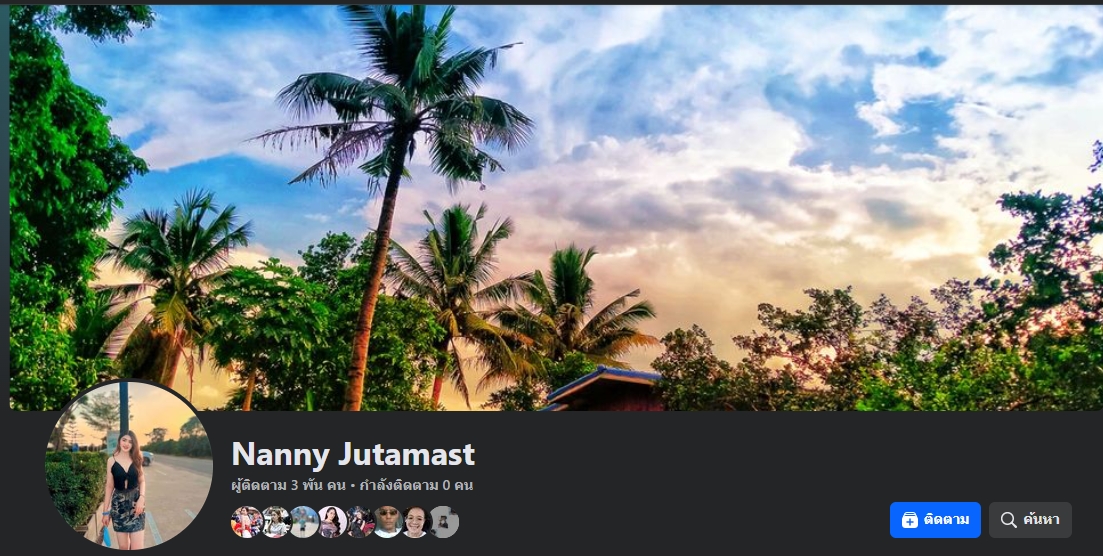Open fourth follower avatar with pink background
The height and width of the screenshot is (556, 1103).
click(x=331, y=522)
